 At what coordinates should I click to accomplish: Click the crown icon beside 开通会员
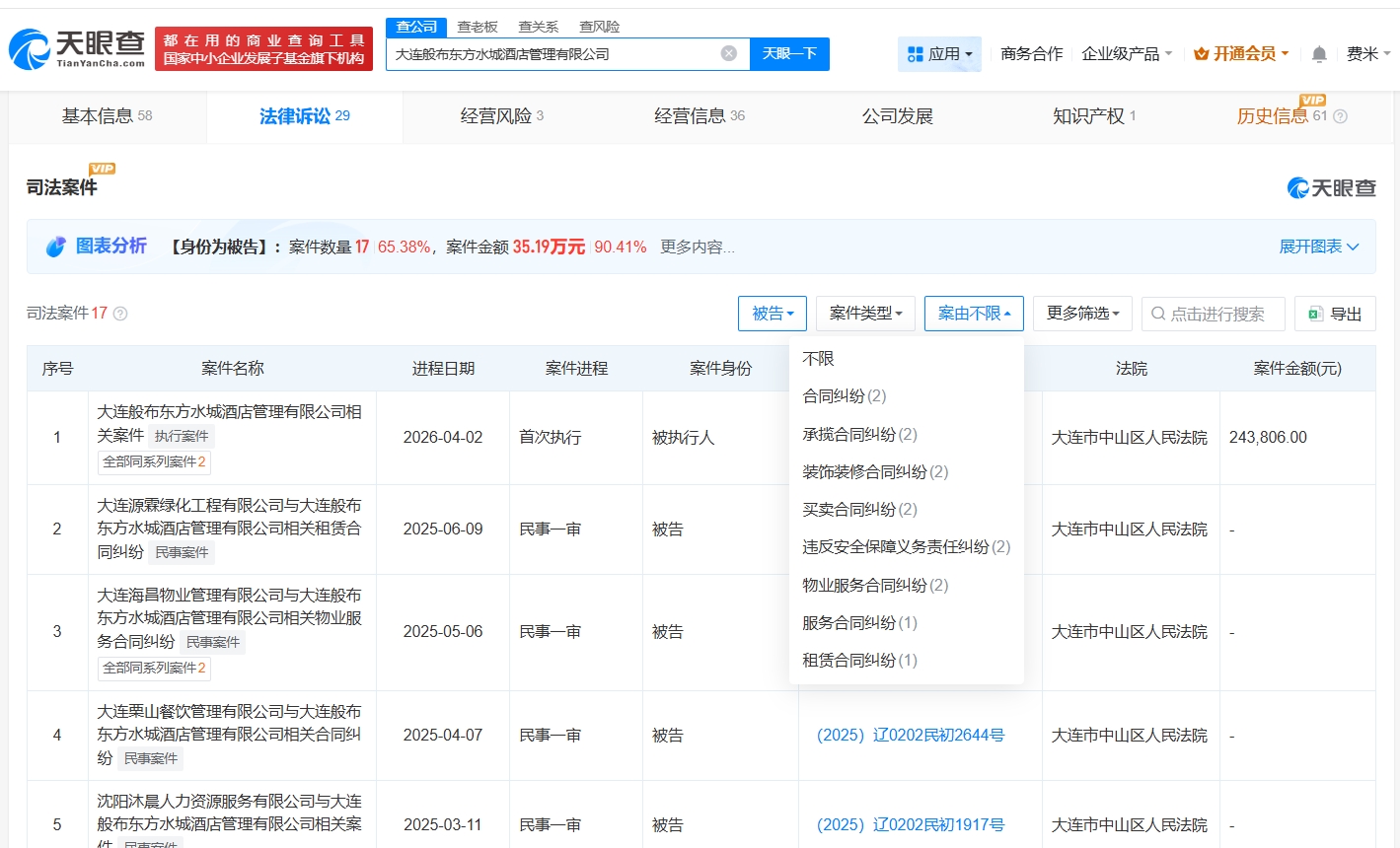click(x=1201, y=54)
